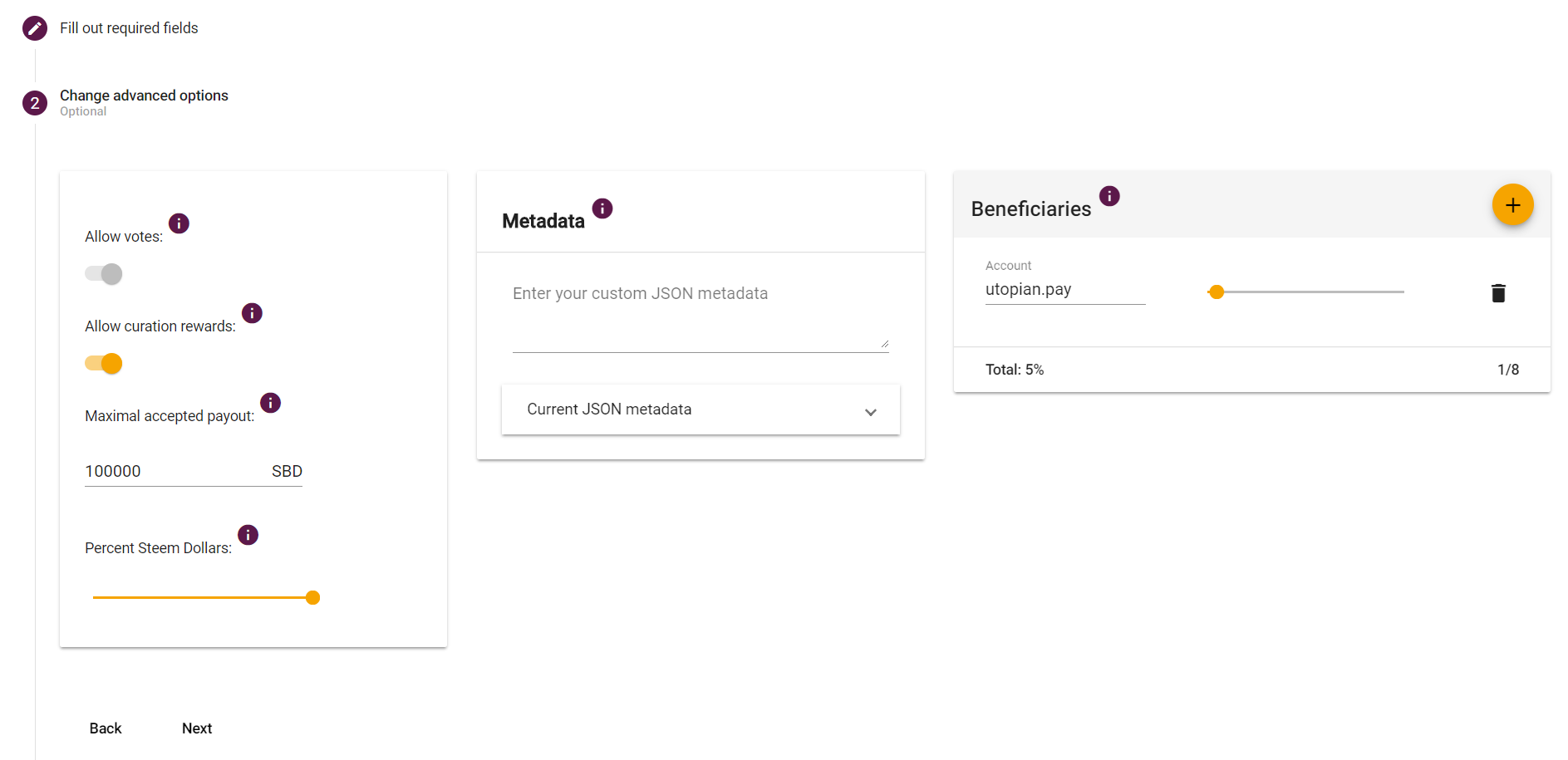
Task: Toggle the Allow votes switch
Action: point(104,274)
